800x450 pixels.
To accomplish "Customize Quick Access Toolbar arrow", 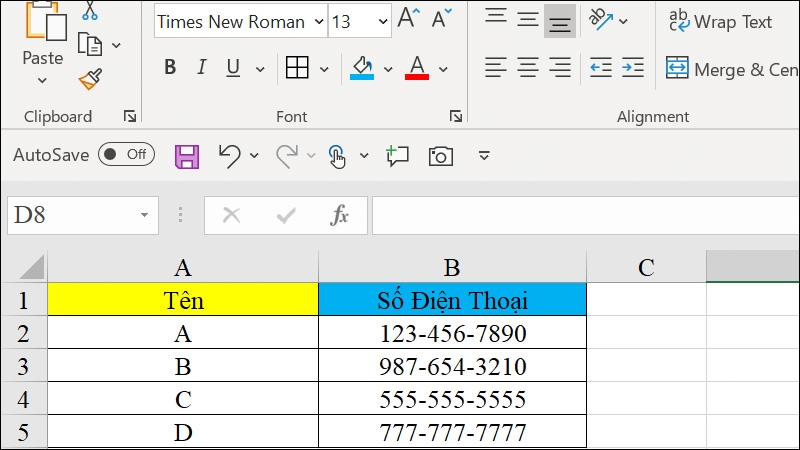I will 484,155.
